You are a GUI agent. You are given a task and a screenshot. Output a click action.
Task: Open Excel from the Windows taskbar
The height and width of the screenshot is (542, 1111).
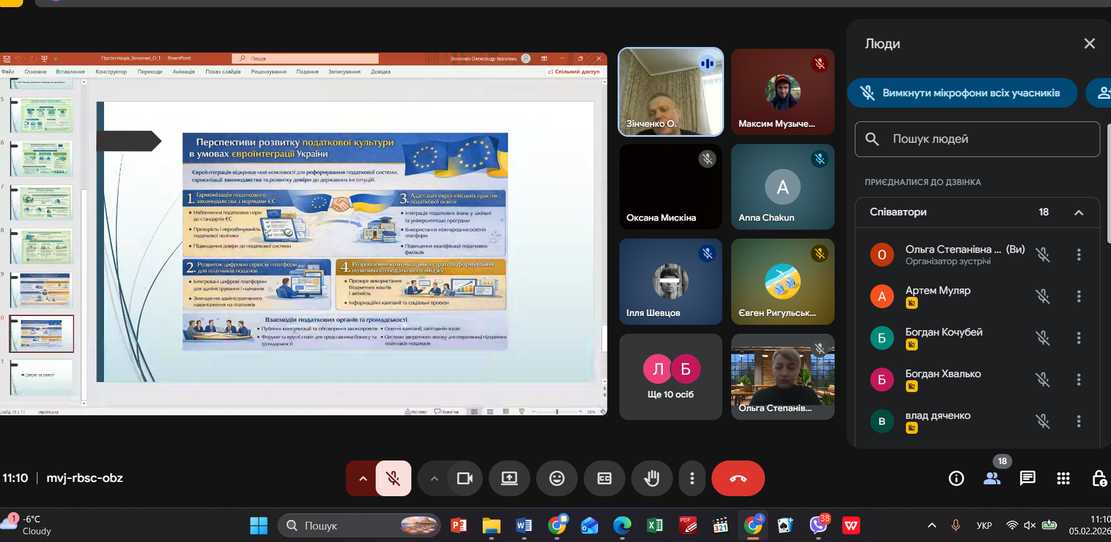tap(654, 525)
